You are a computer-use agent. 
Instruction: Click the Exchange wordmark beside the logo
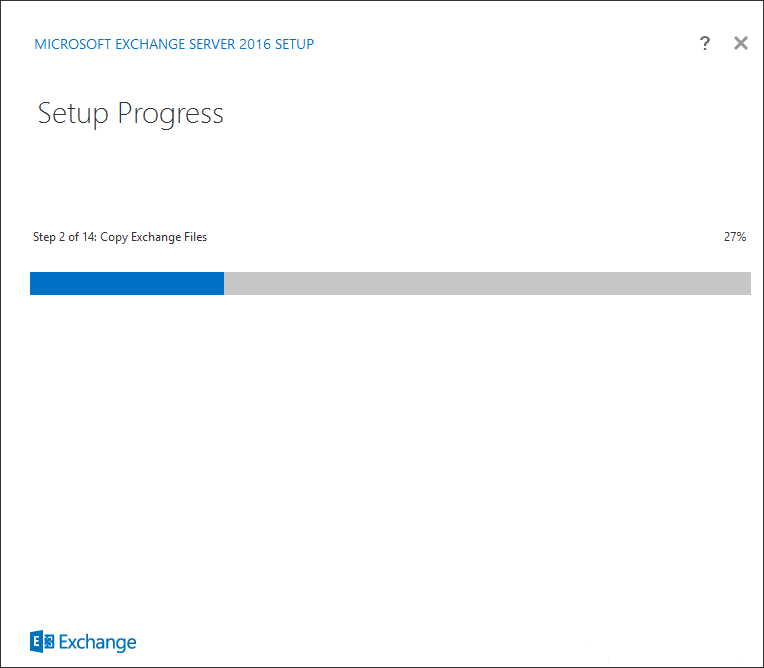coord(97,643)
